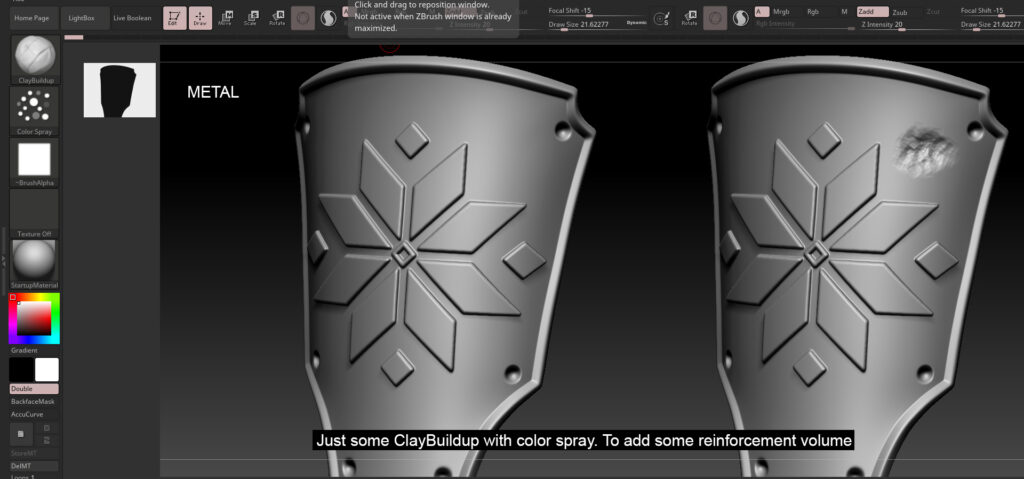Screen dimensions: 1024x479
Task: Select the Zcut mode button
Action: pos(933,12)
